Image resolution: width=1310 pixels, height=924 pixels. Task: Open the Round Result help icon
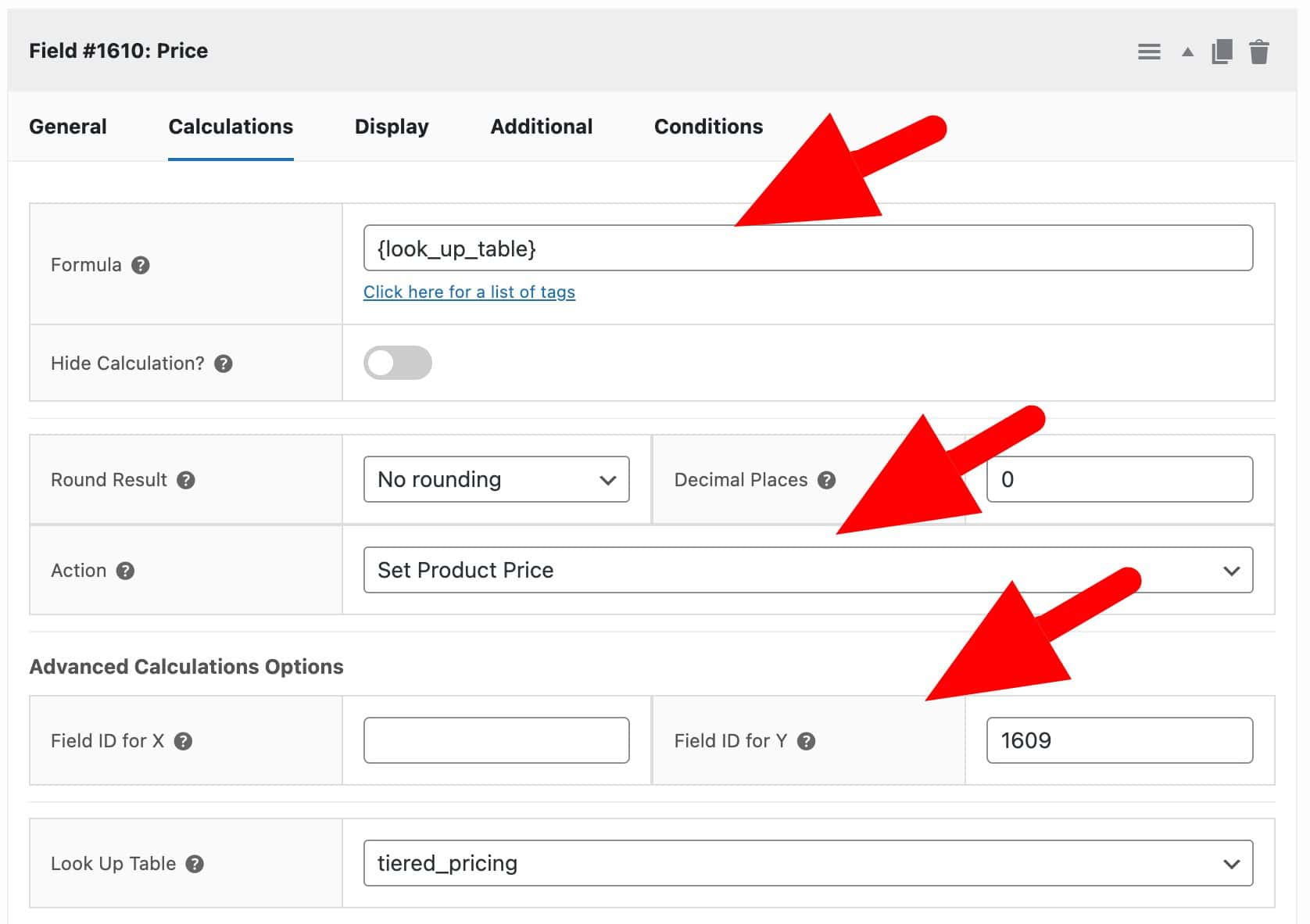click(186, 481)
